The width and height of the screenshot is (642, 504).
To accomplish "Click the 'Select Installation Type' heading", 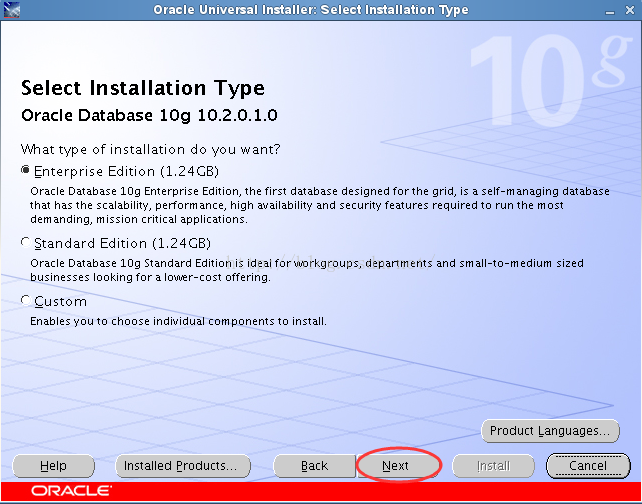I will [x=143, y=88].
